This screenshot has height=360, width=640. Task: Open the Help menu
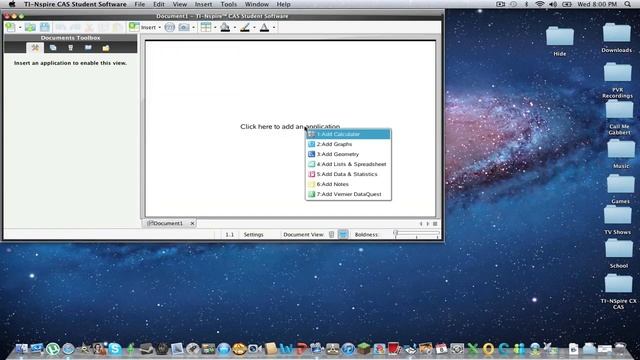click(x=283, y=4)
